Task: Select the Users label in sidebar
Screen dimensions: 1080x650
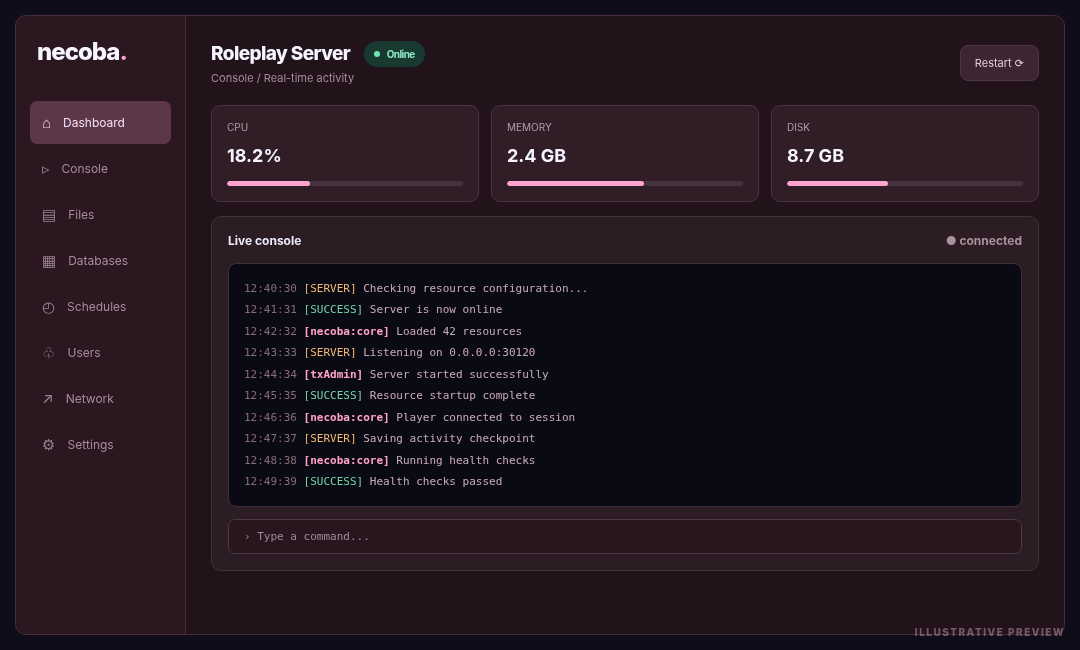Action: coord(84,353)
